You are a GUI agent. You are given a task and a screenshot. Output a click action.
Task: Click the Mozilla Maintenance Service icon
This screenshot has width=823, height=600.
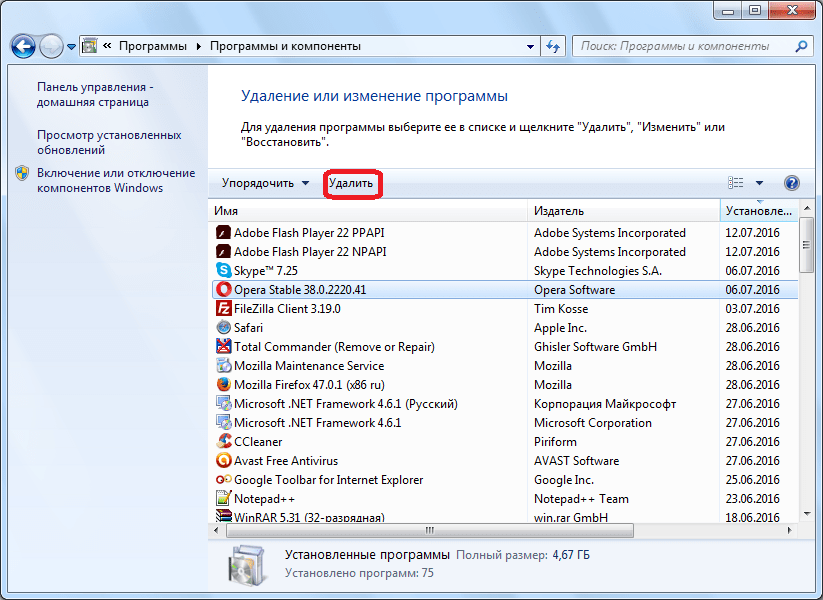pos(224,365)
